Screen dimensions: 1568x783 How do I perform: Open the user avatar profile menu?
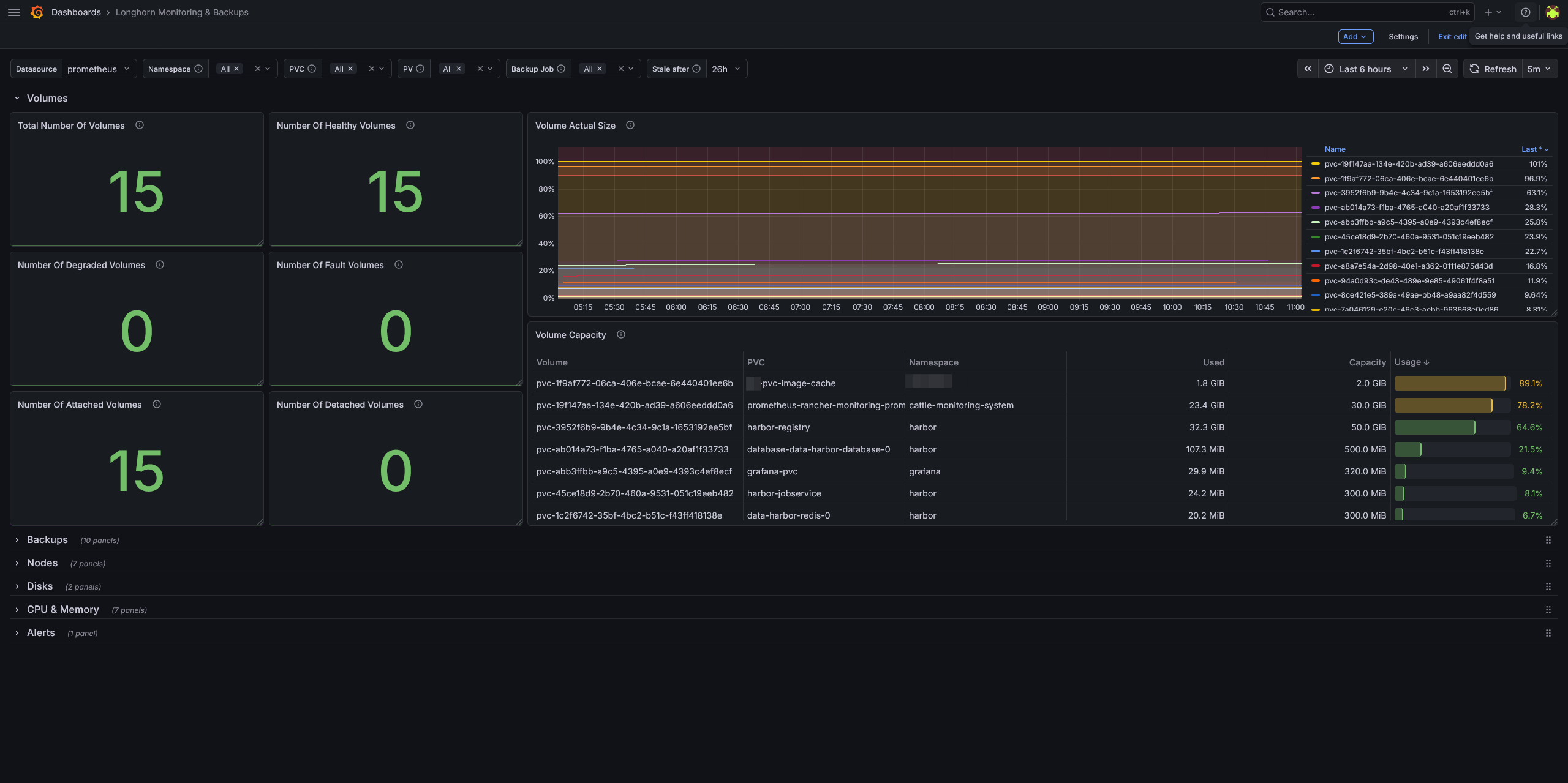click(x=1552, y=12)
